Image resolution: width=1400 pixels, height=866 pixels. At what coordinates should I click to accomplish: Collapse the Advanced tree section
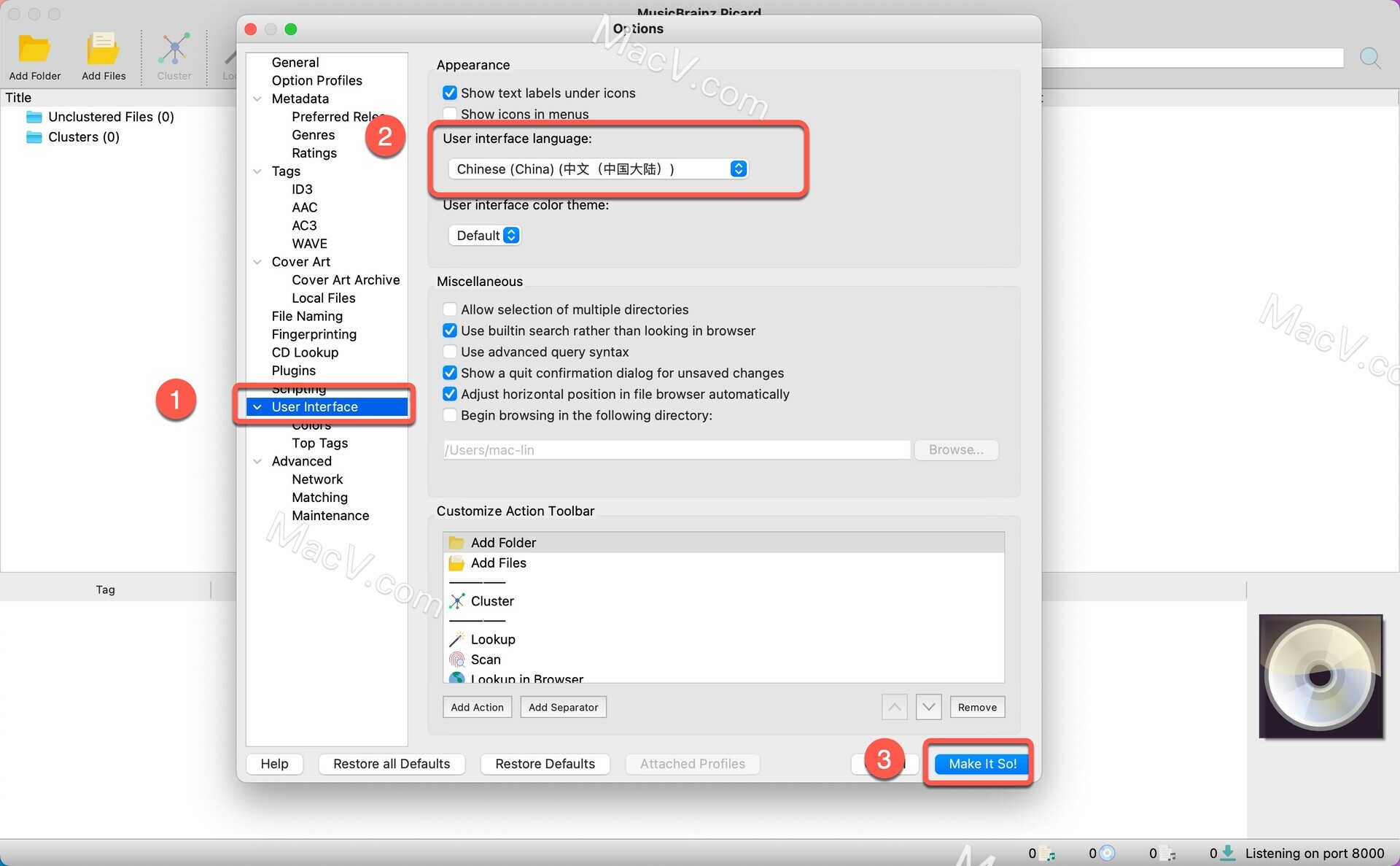[x=257, y=462]
